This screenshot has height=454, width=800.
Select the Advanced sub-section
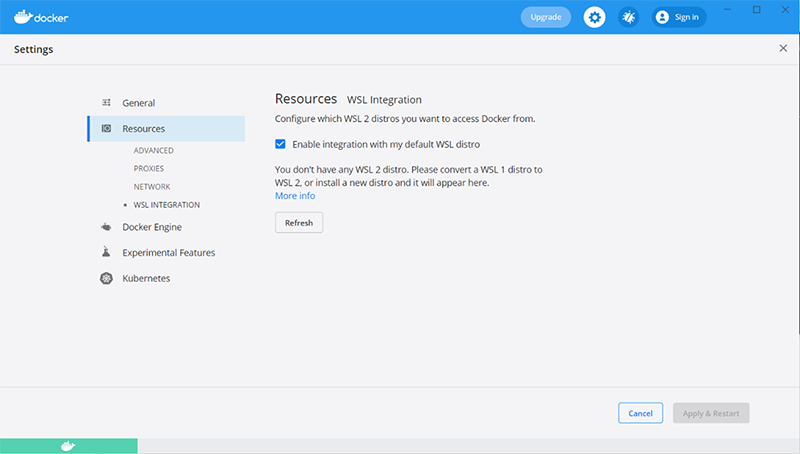154,150
